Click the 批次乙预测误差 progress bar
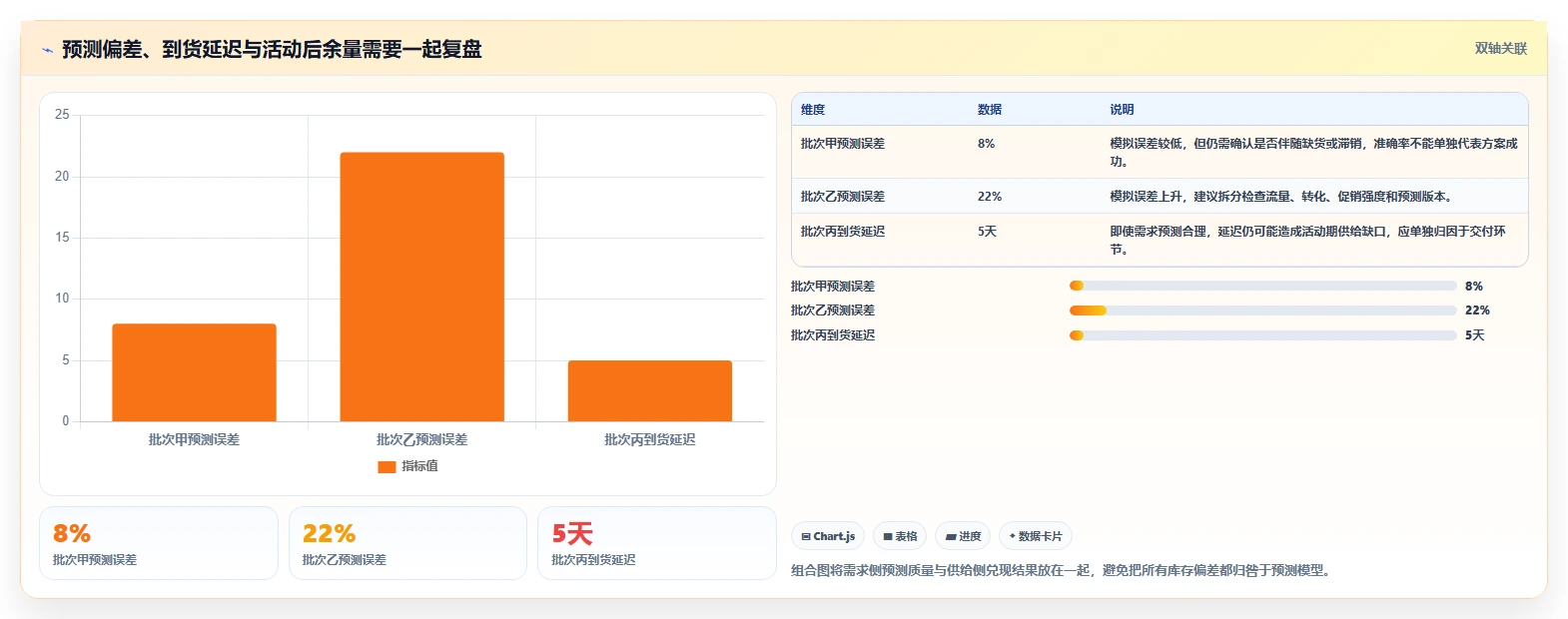The image size is (1568, 619). point(1262,310)
